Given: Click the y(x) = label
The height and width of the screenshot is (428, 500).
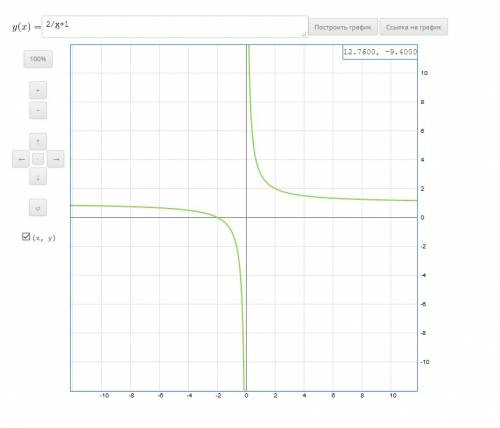Looking at the screenshot, I should click(26, 27).
